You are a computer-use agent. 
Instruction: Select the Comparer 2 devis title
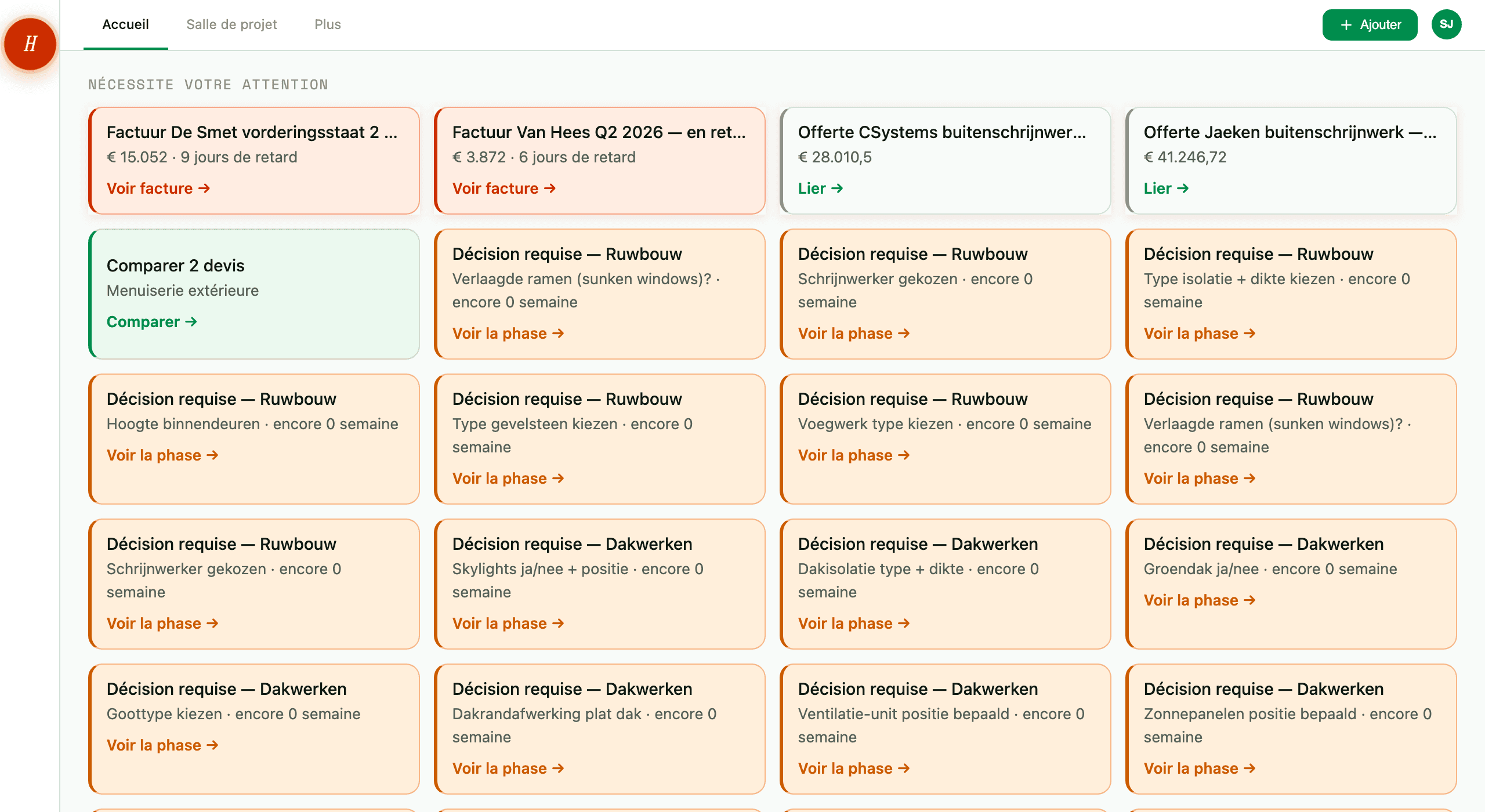point(176,266)
